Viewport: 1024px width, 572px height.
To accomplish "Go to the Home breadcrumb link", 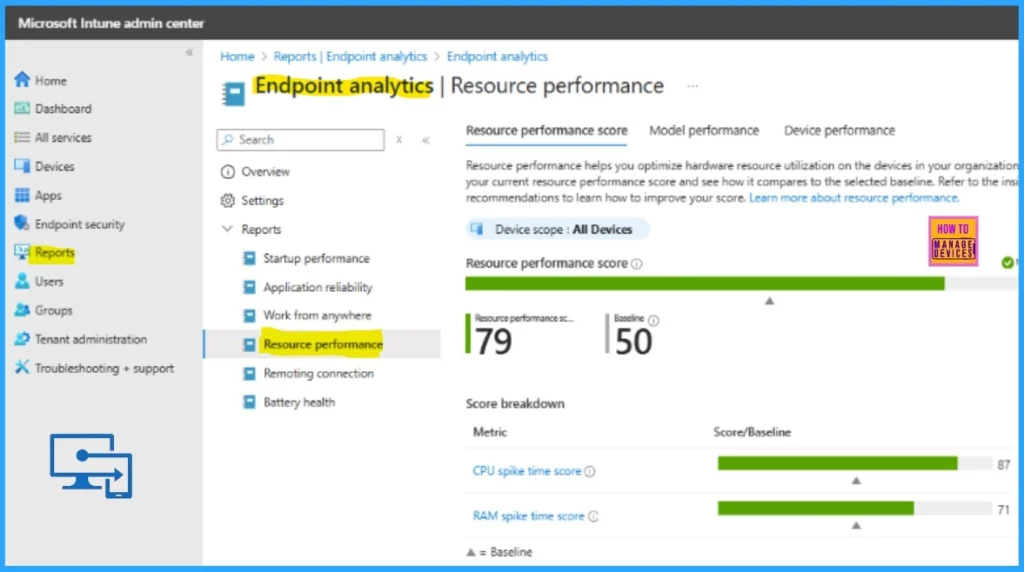I will pyautogui.click(x=237, y=56).
